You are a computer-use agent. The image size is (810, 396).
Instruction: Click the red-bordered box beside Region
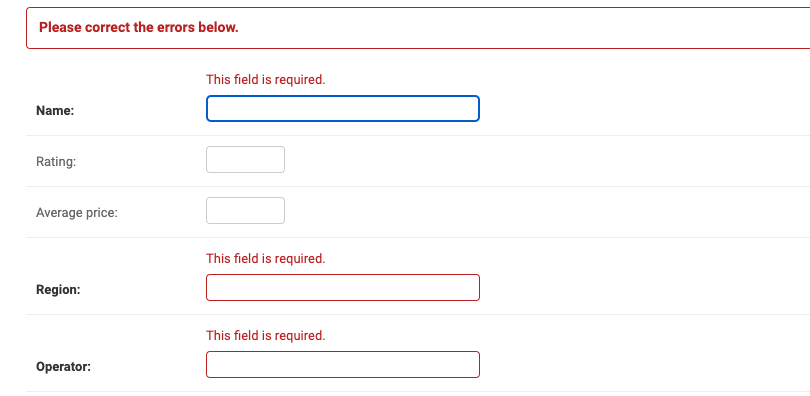pos(342,288)
